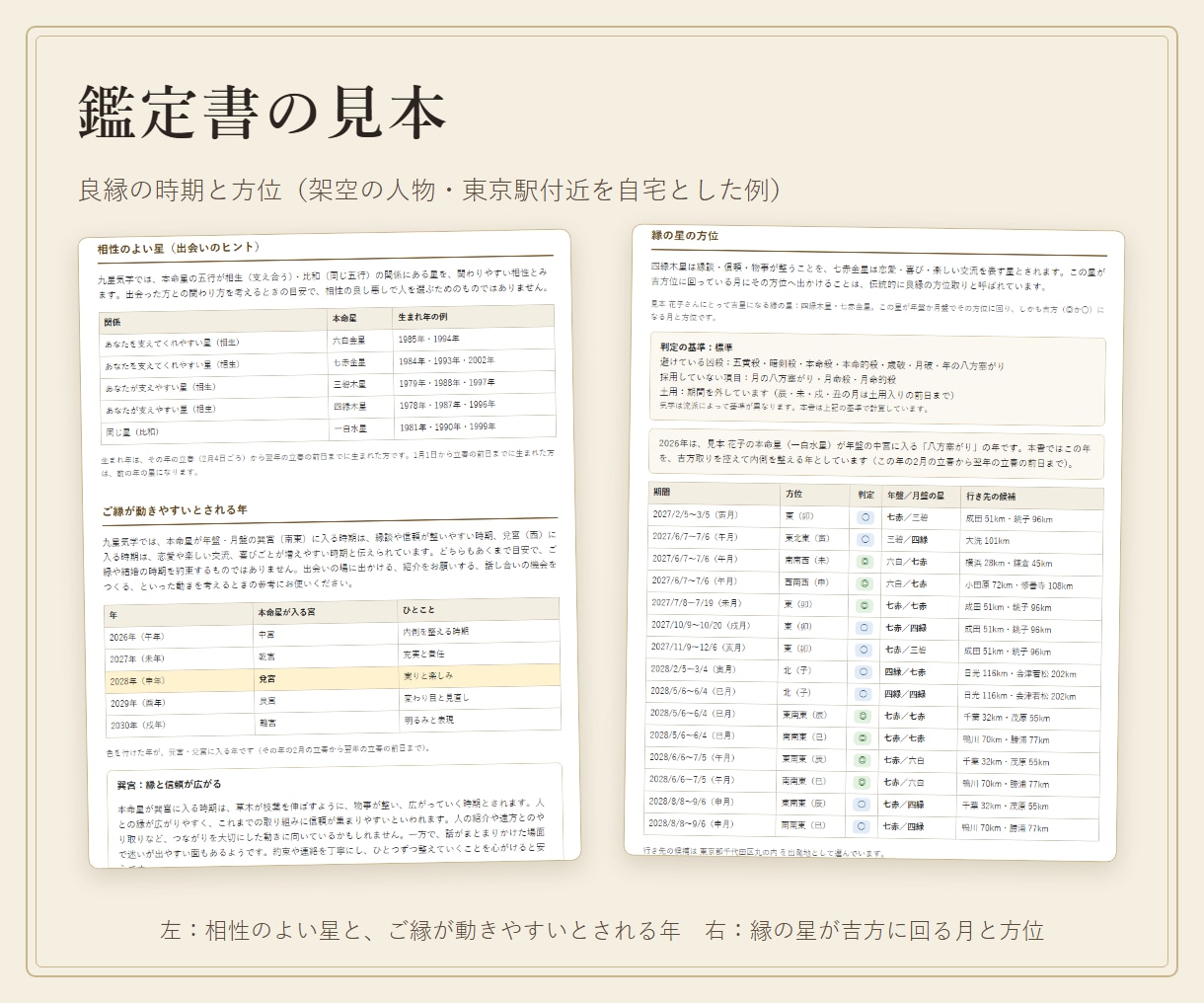Click the ○ mark in the 2027/10/9〜10/20 row
1204x1003 pixels.
[x=865, y=628]
